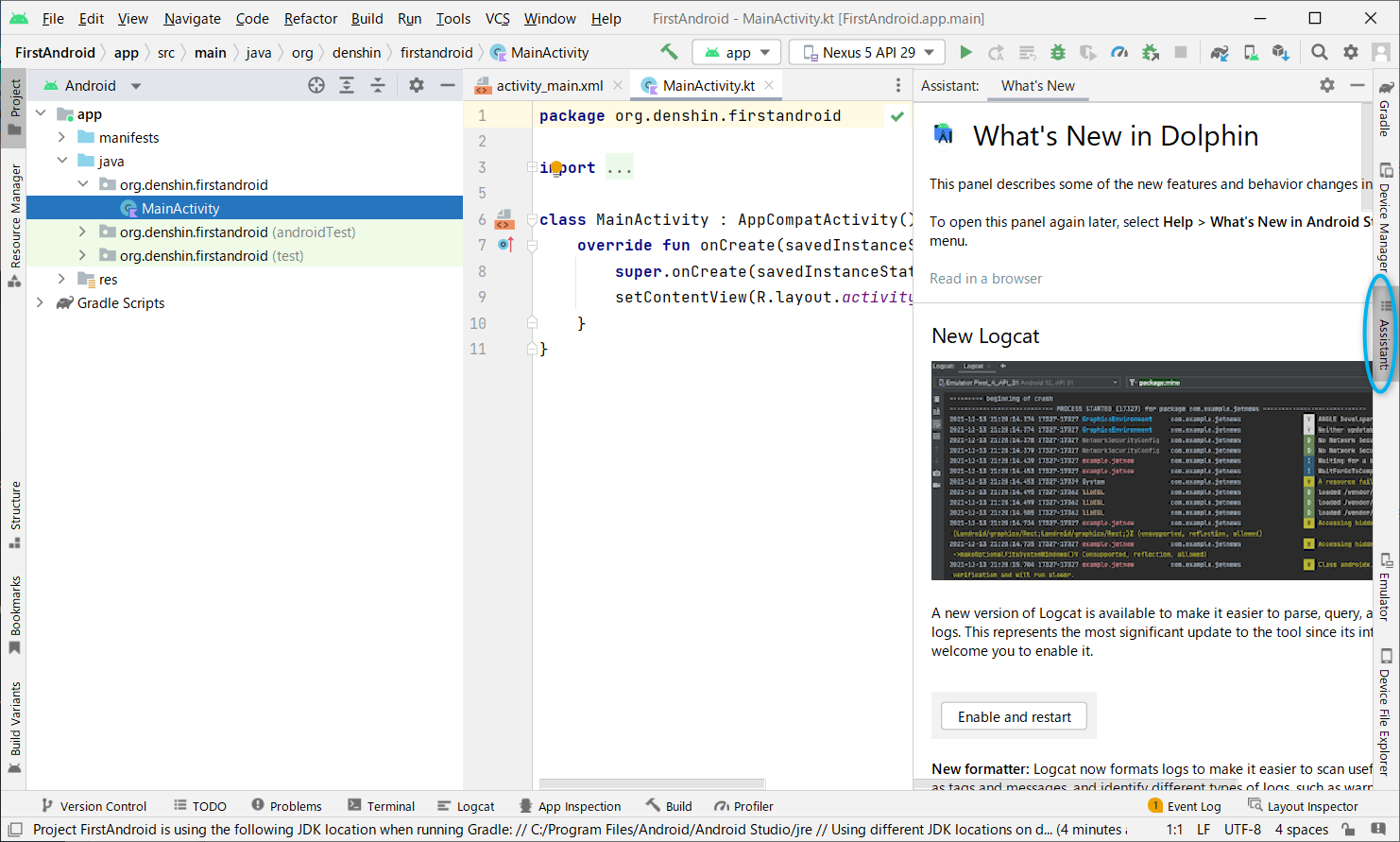The width and height of the screenshot is (1400, 842).
Task: Open the device selector dropdown Nexus 5 API 29
Action: pyautogui.click(x=864, y=52)
